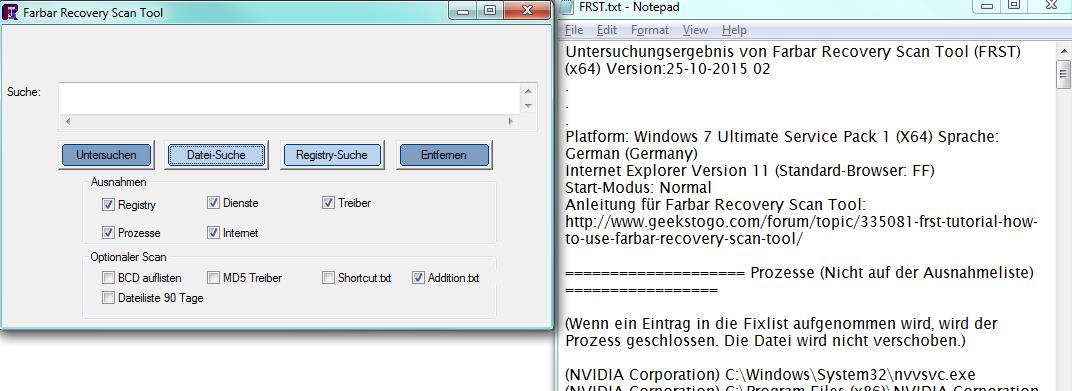Click inside the Suche text field
Image resolution: width=1072 pixels, height=391 pixels.
289,98
